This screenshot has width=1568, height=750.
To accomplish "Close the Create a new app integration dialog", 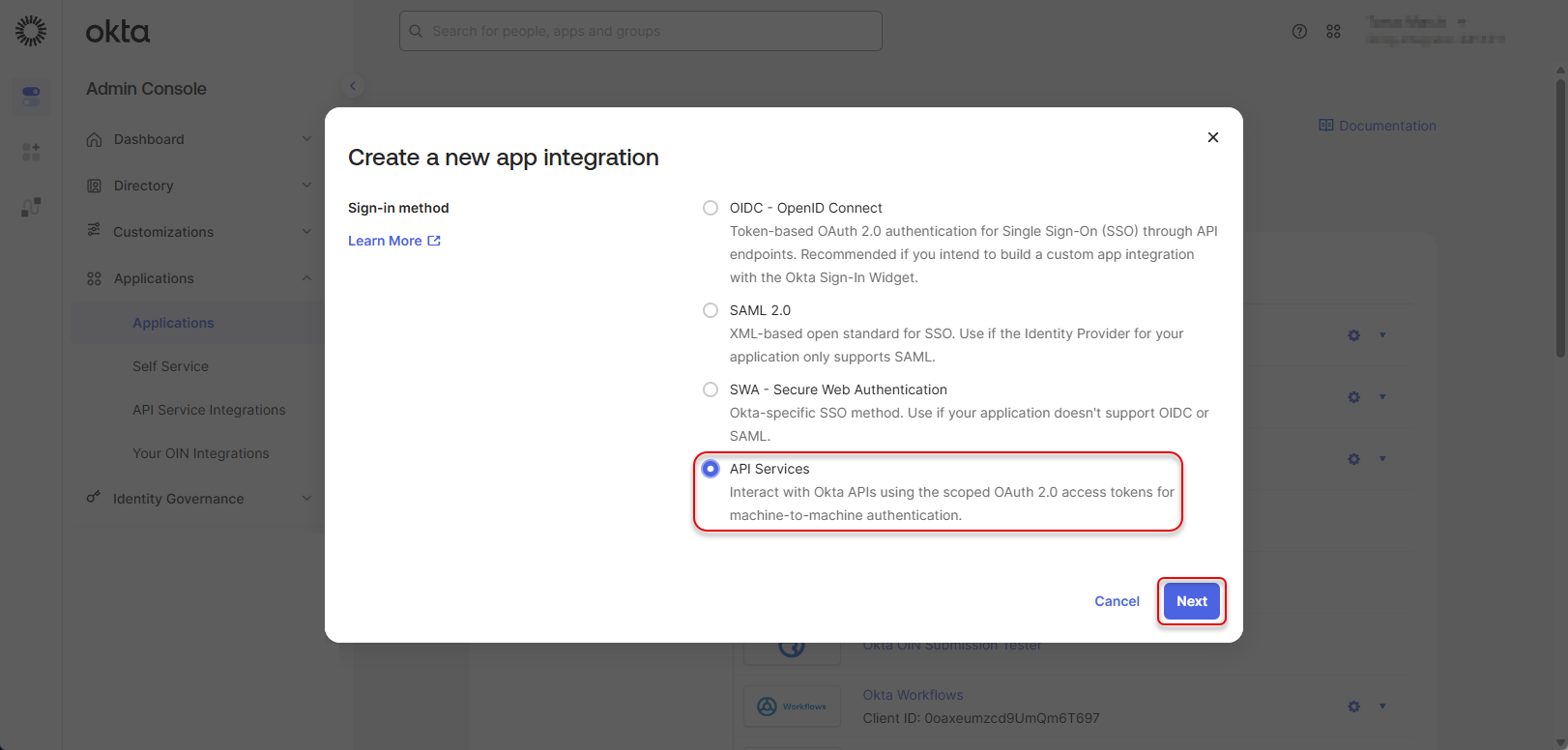I will tap(1212, 137).
